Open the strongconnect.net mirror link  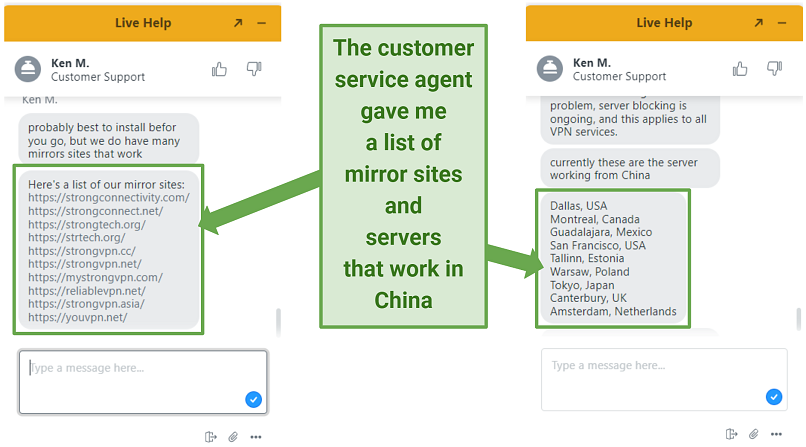tap(96, 211)
